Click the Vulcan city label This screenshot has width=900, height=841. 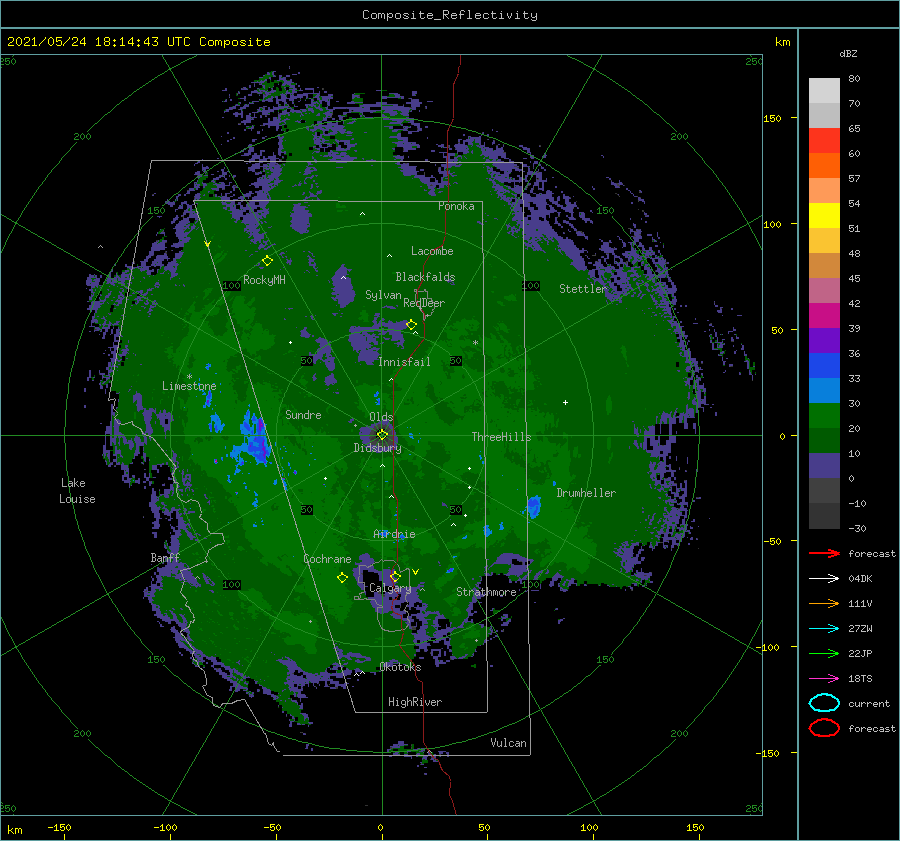[508, 743]
